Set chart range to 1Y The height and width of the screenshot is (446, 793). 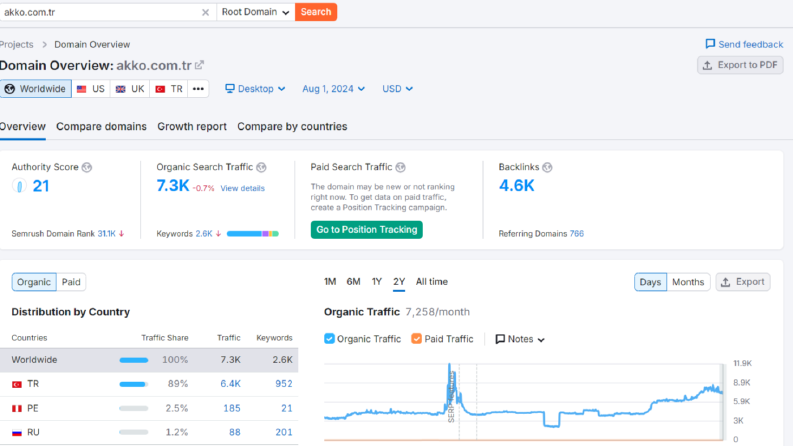click(x=377, y=282)
